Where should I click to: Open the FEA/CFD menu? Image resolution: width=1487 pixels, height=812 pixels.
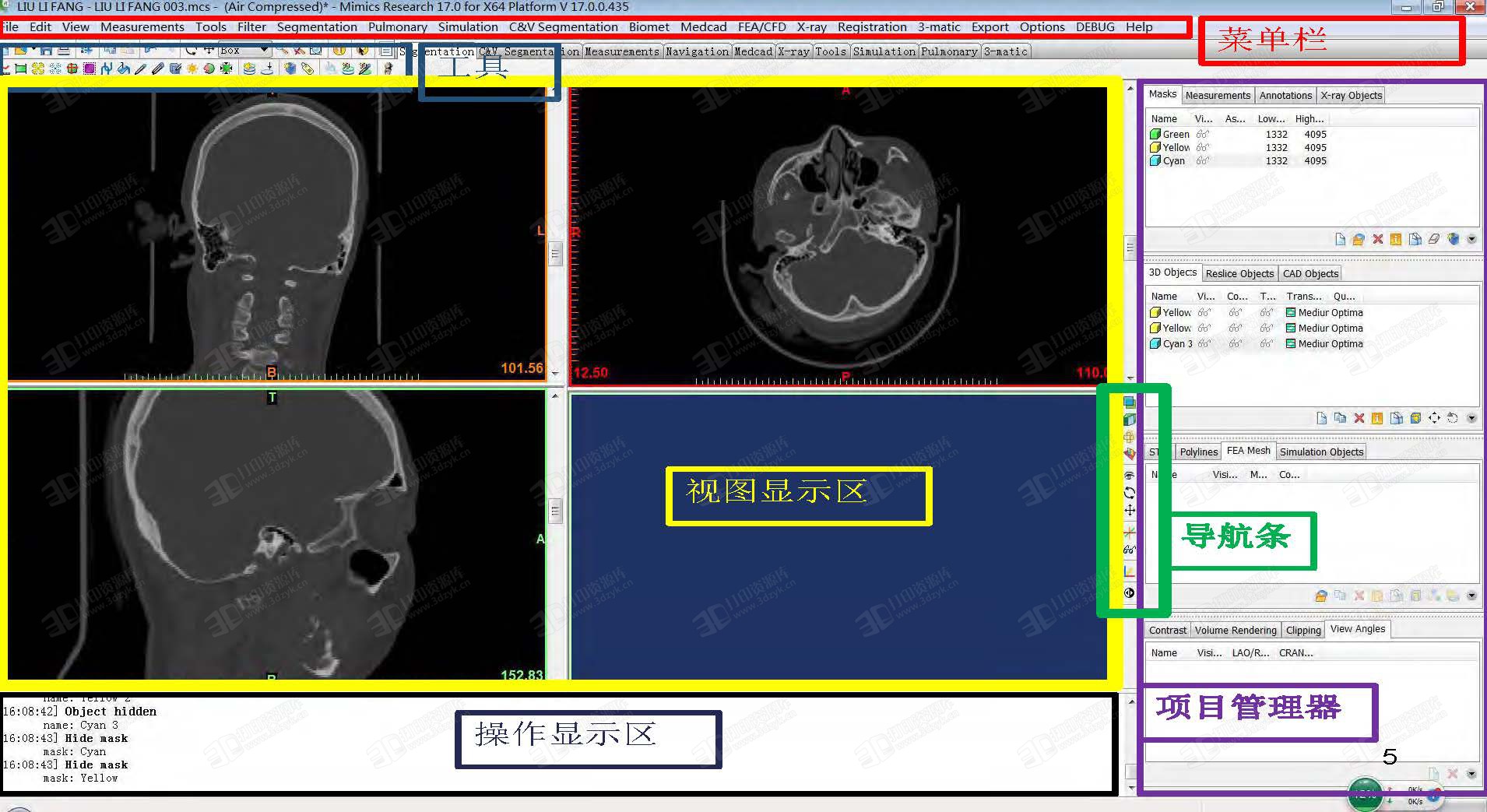[762, 26]
